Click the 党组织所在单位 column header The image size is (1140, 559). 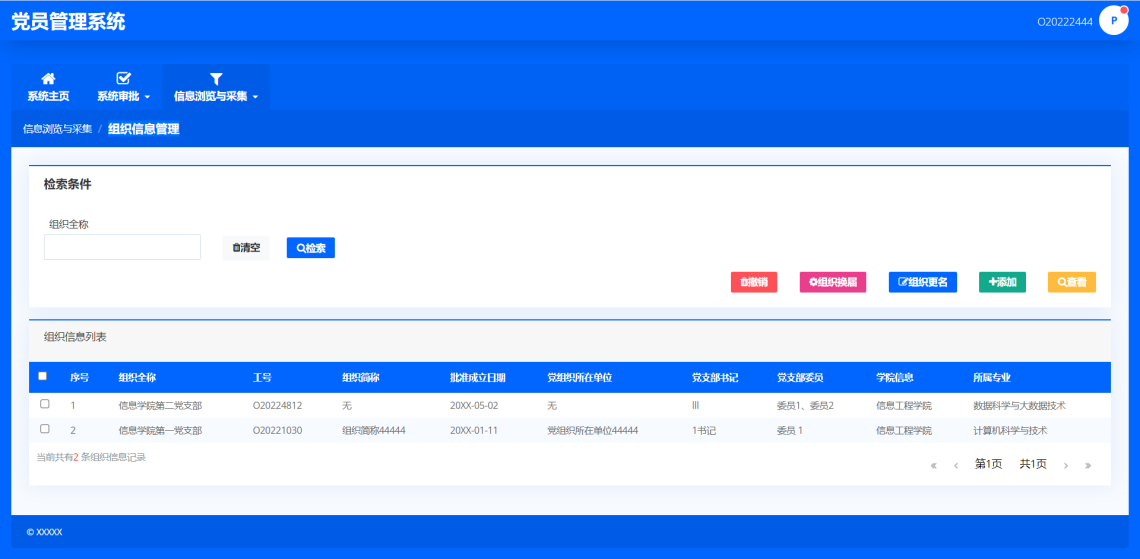(x=579, y=377)
